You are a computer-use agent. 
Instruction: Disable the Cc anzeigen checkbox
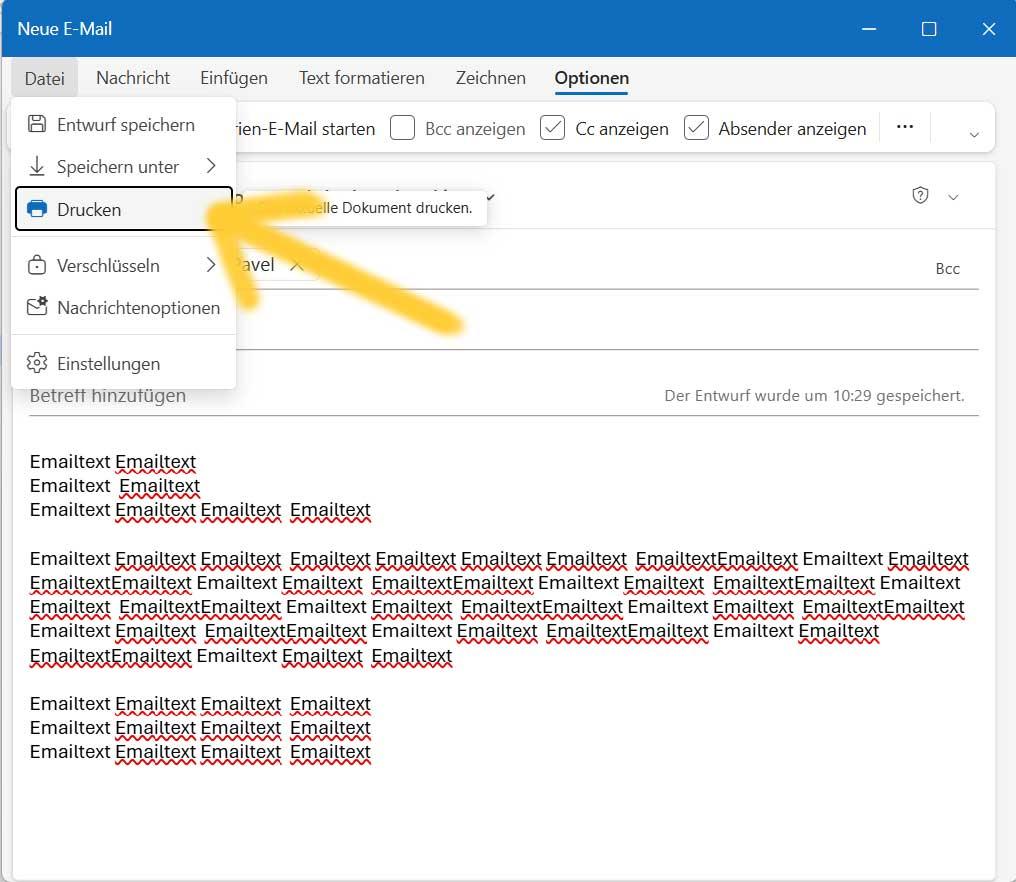tap(552, 128)
